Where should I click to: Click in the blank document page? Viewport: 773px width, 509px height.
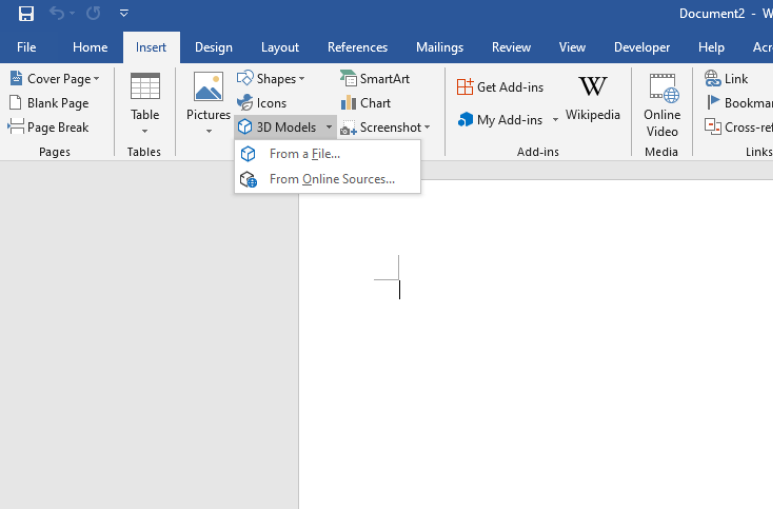pyautogui.click(x=536, y=345)
